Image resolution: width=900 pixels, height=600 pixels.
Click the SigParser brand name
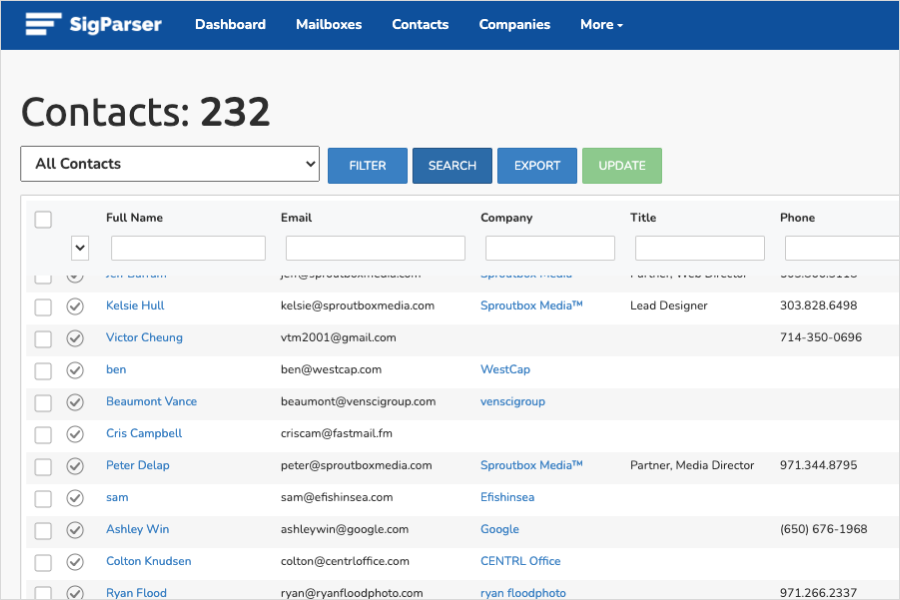tap(115, 24)
